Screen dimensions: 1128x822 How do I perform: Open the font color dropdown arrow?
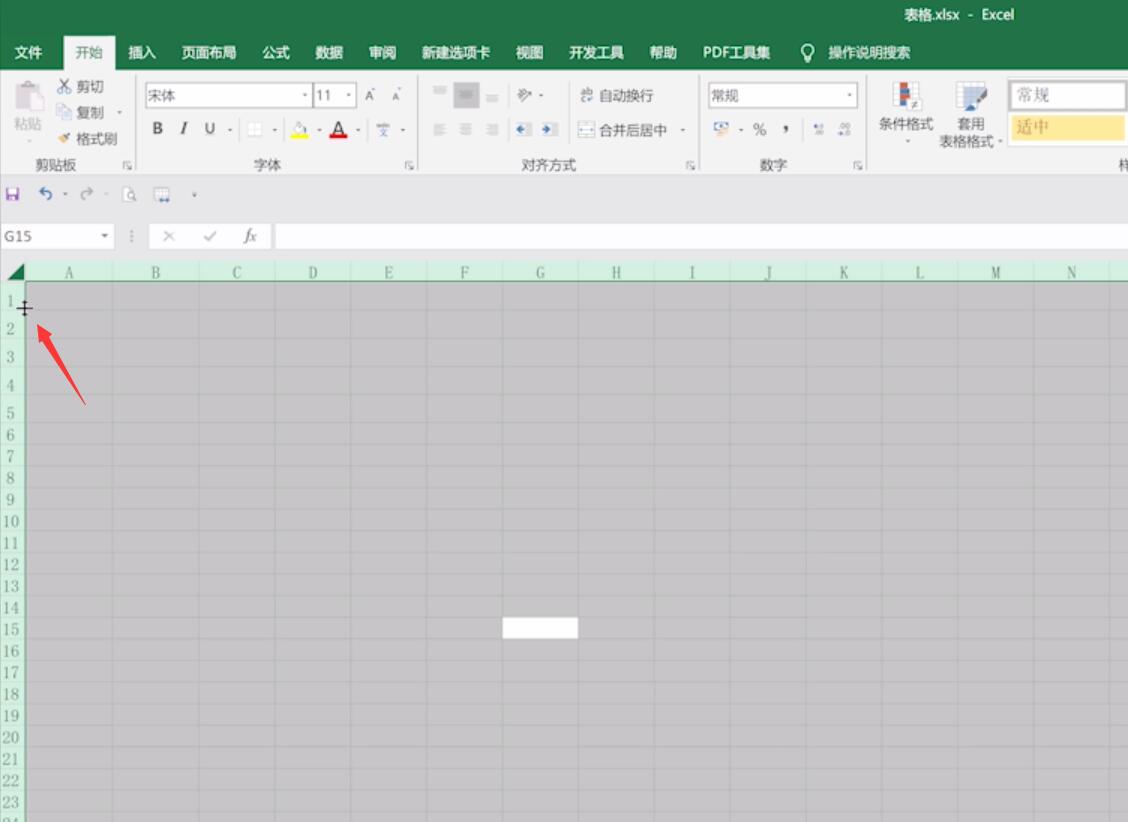[x=358, y=130]
